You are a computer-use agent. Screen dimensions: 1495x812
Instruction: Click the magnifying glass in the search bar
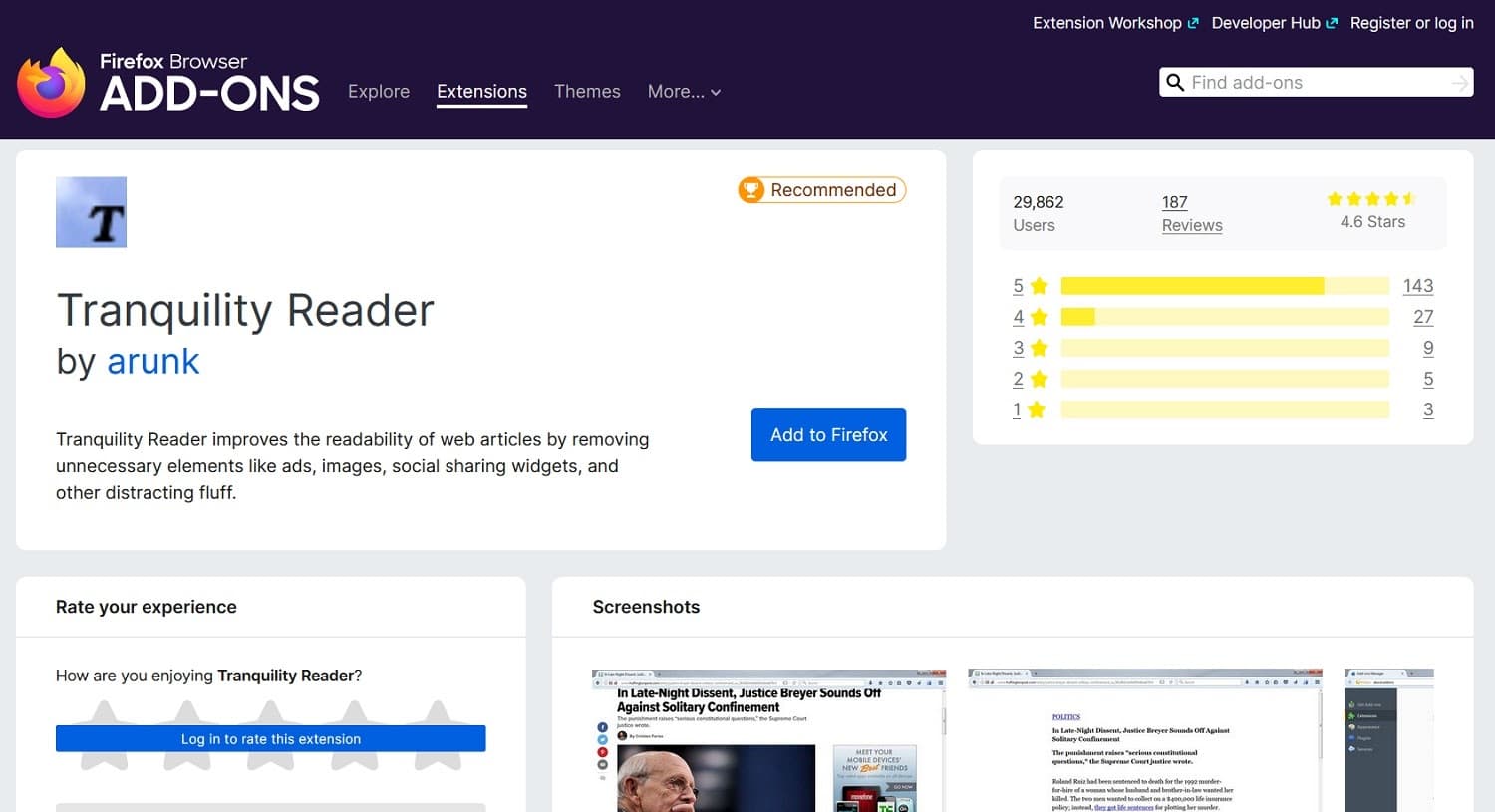(x=1176, y=83)
